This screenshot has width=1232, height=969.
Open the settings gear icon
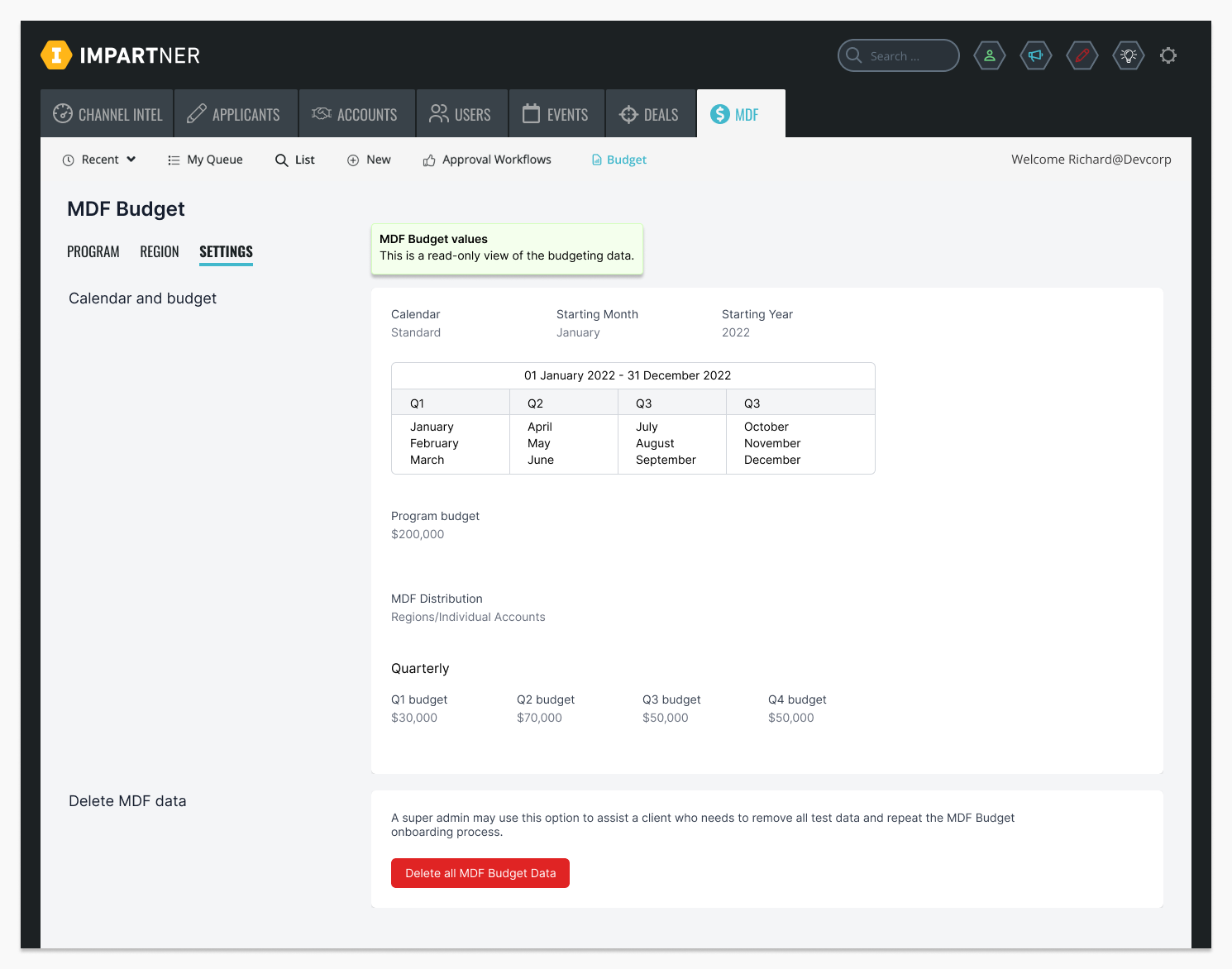(1168, 55)
